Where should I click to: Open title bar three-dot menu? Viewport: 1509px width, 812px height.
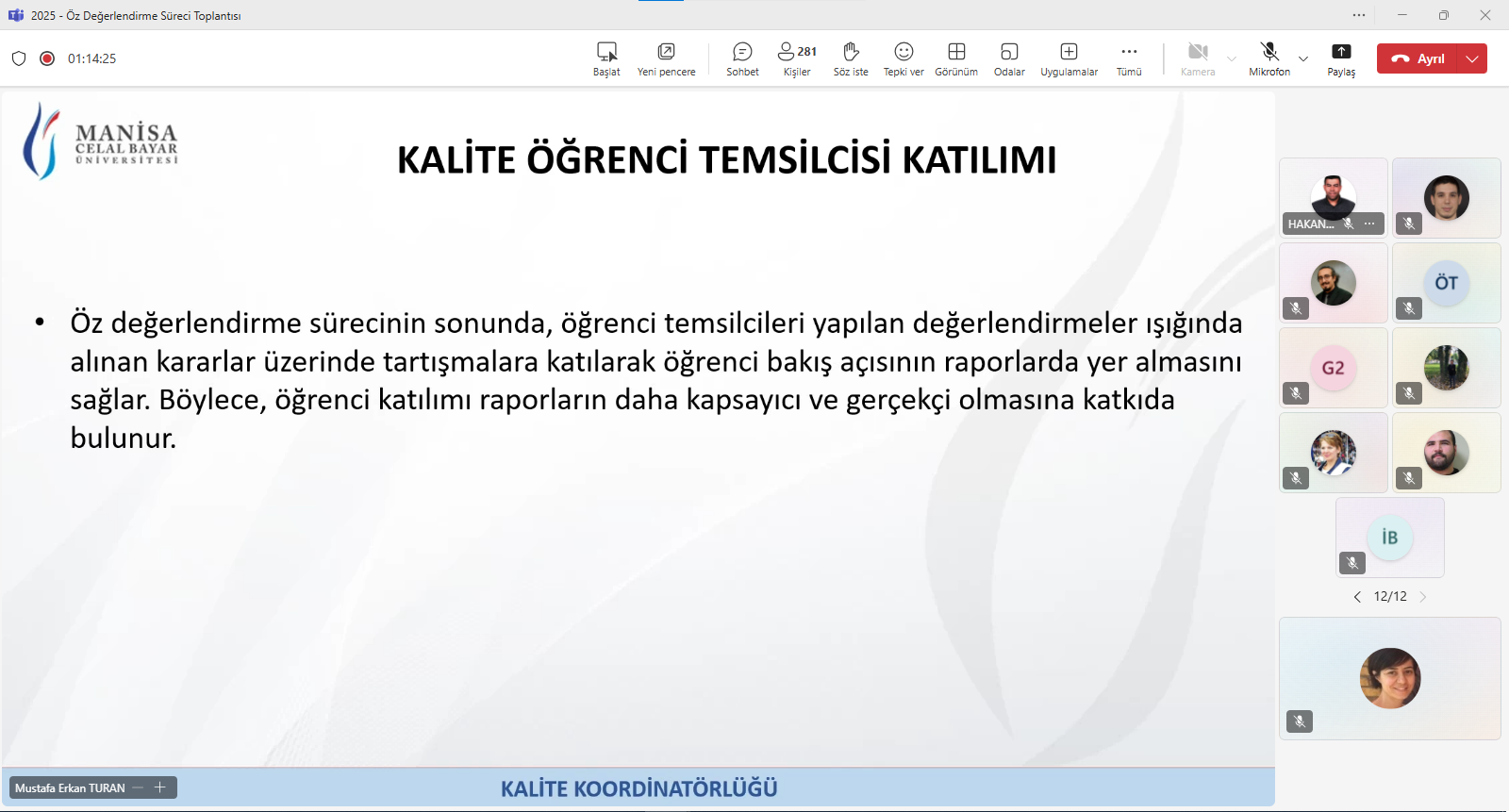pyautogui.click(x=1358, y=15)
